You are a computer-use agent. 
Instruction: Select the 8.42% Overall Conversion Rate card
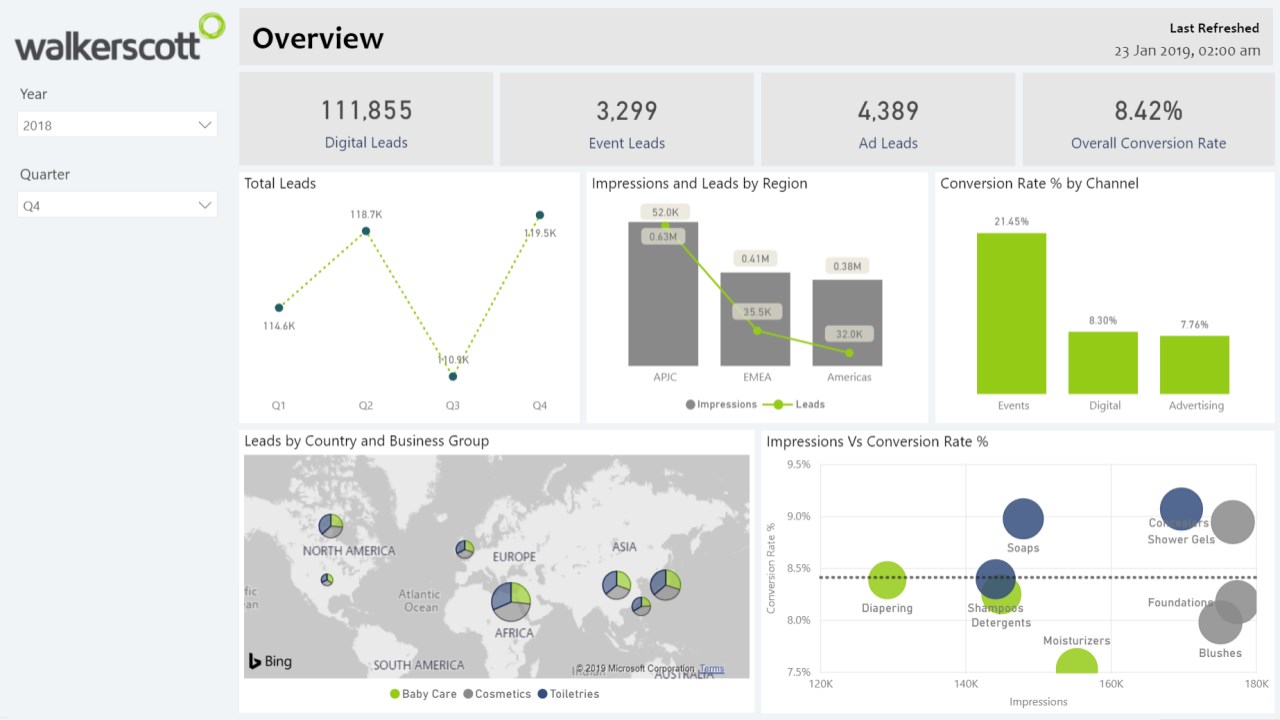1148,119
